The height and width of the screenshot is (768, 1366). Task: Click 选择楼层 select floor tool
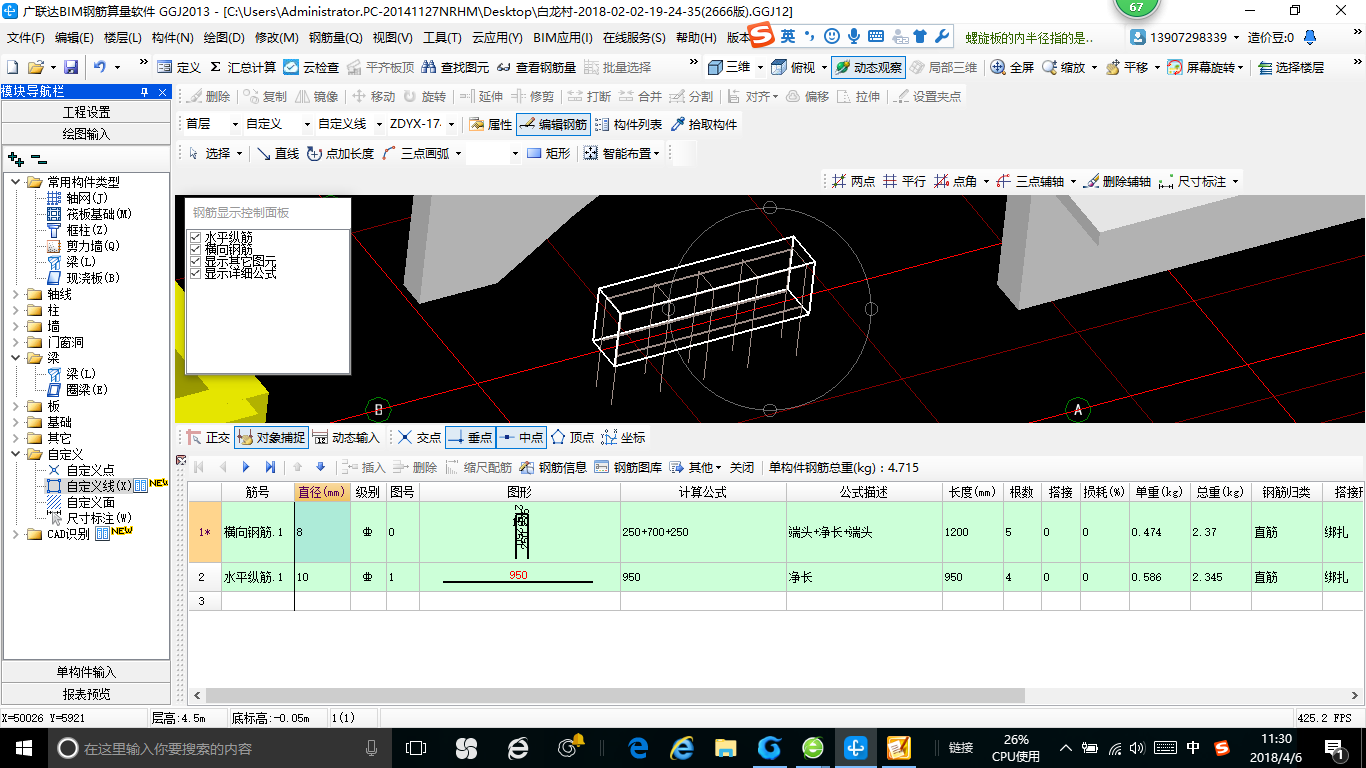tap(1290, 67)
